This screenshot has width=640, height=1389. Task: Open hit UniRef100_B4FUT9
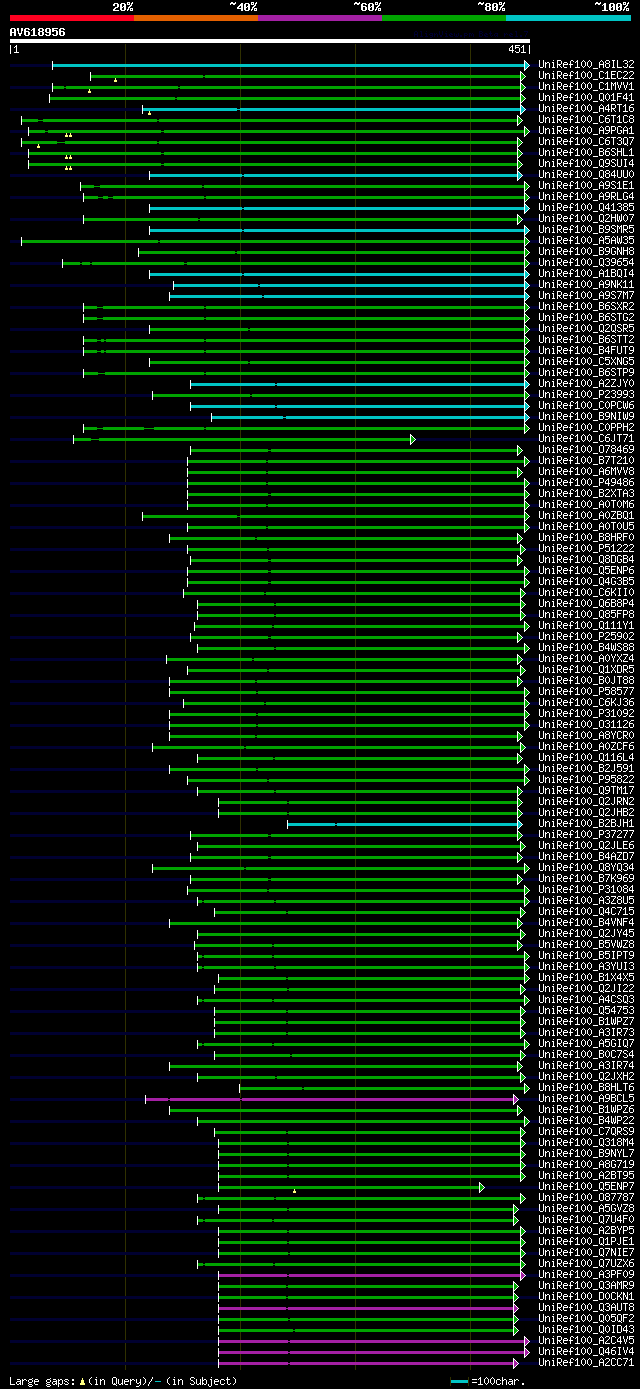pyautogui.click(x=586, y=351)
